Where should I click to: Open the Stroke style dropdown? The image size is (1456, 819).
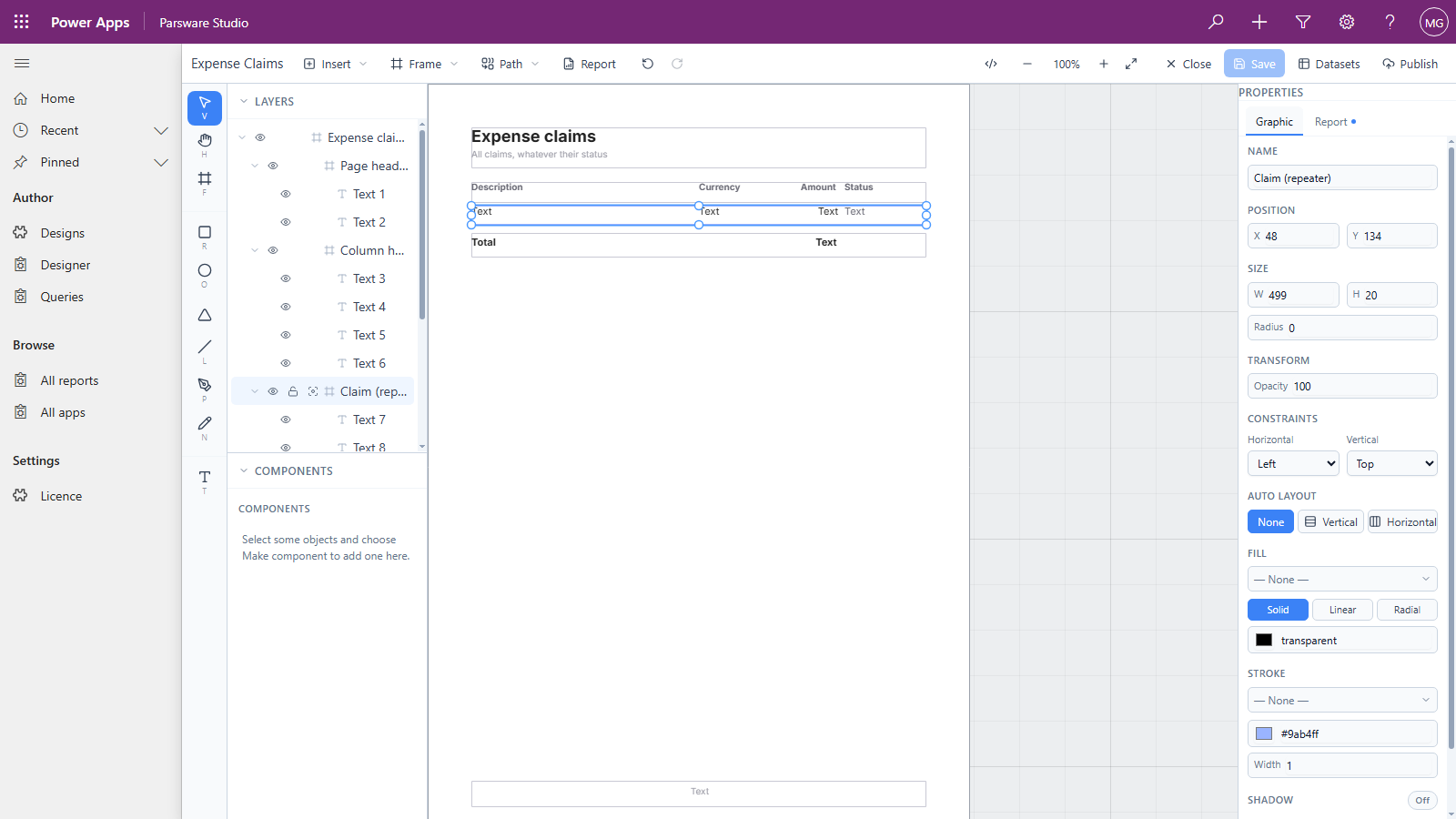point(1342,700)
